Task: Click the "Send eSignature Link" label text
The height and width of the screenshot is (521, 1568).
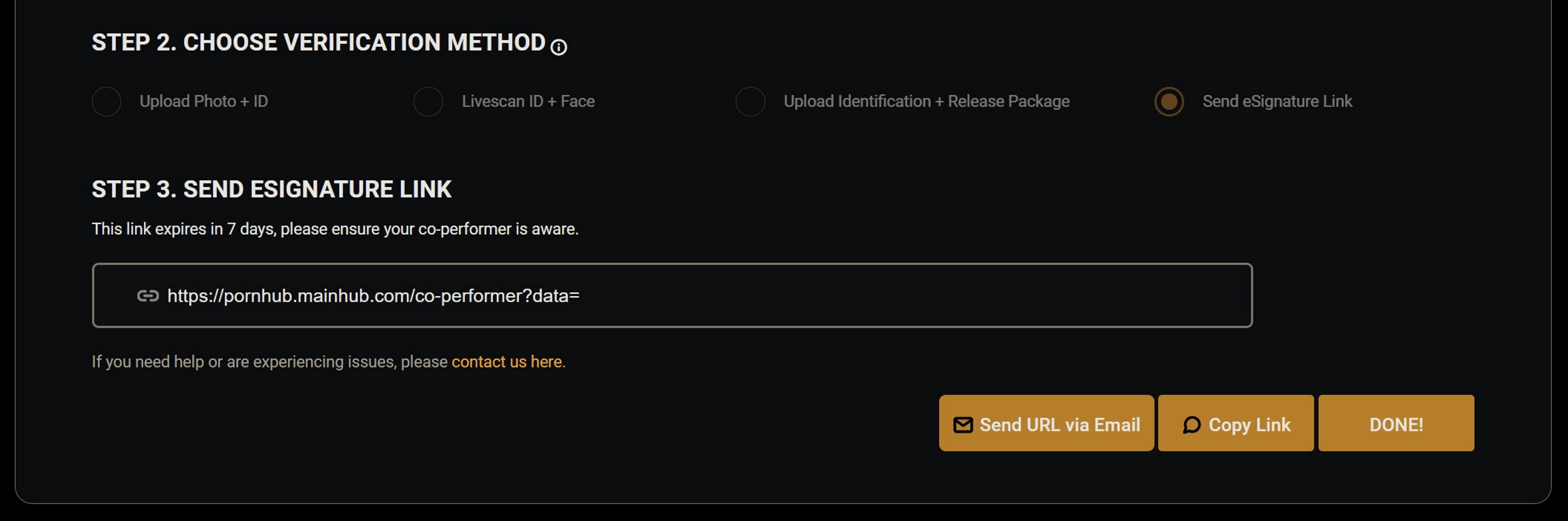Action: [x=1277, y=101]
